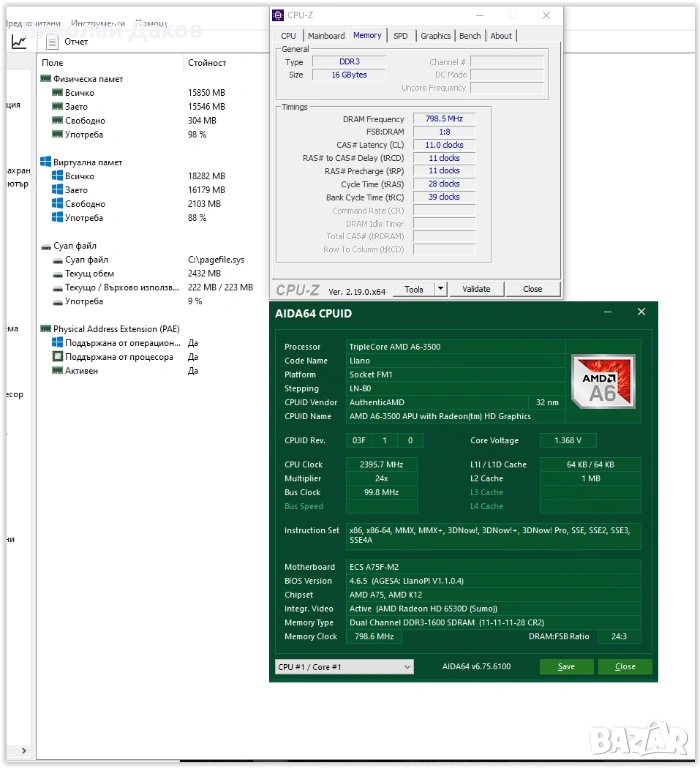Click the CPU-Z purple chip title icon
The image size is (700, 768).
(x=278, y=15)
